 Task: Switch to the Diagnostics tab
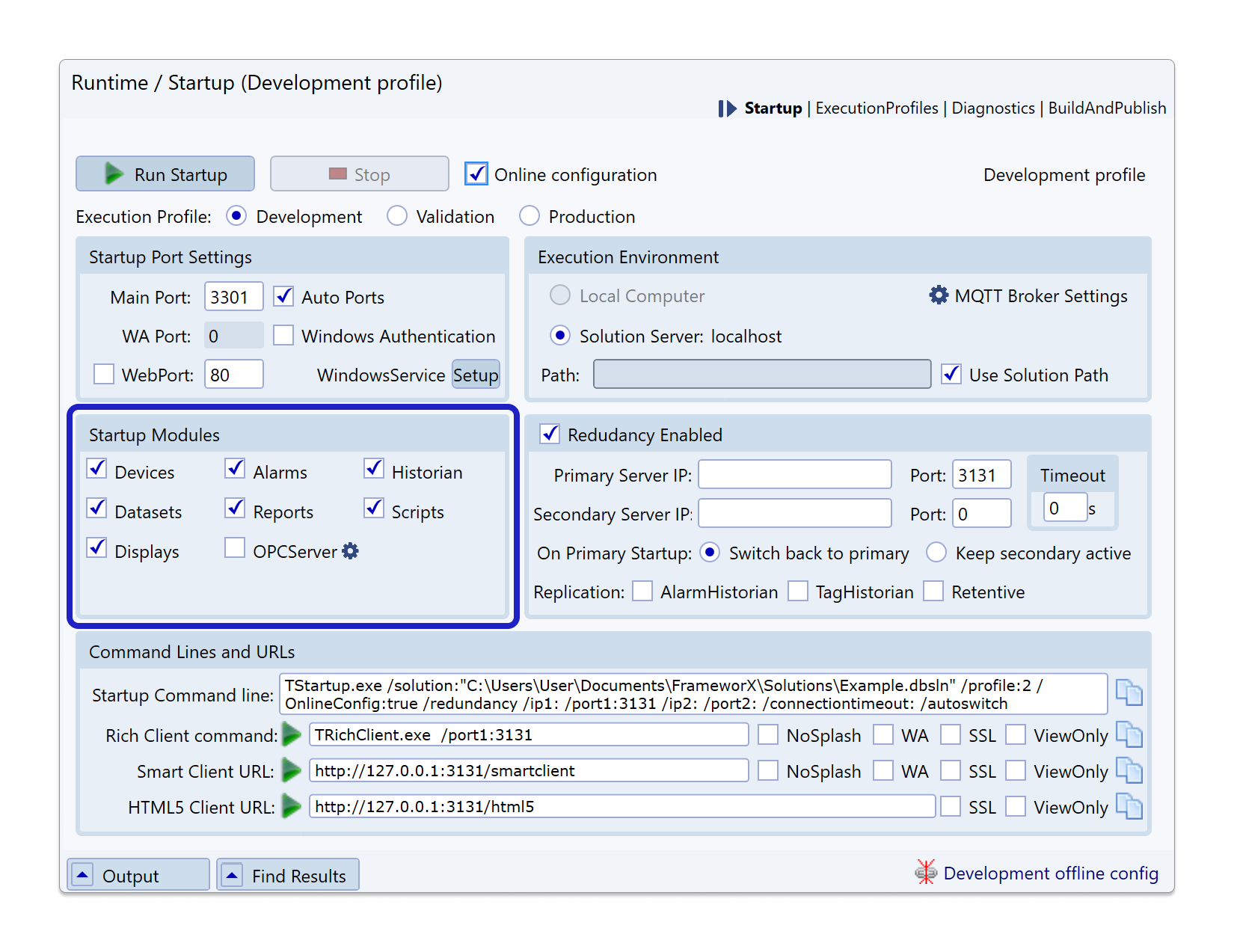[993, 108]
